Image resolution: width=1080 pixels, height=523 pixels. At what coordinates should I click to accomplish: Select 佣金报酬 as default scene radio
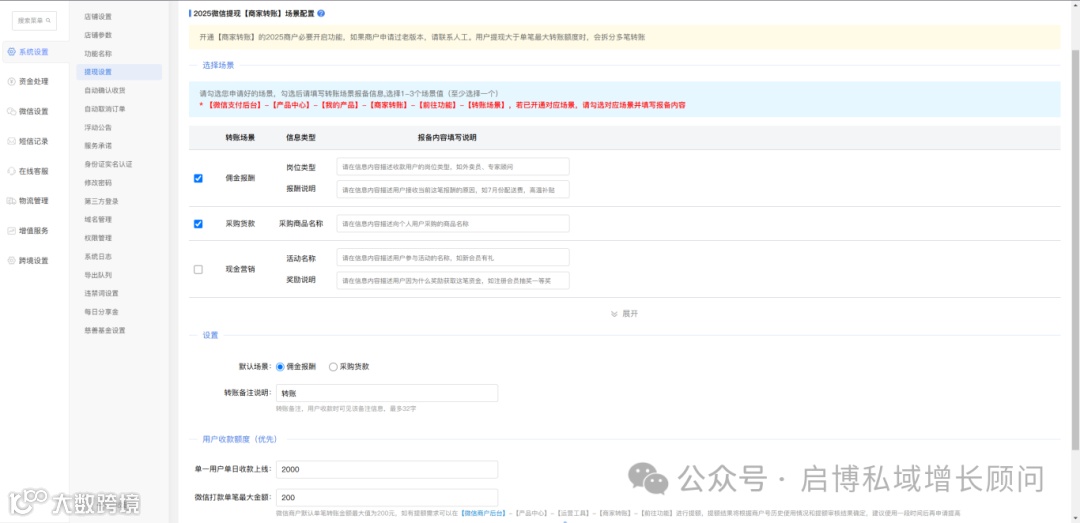tap(280, 367)
